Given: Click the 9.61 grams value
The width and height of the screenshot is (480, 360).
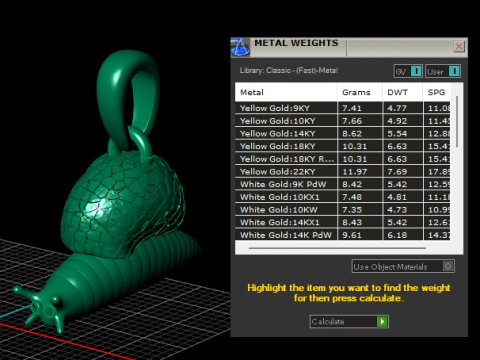Looking at the screenshot, I should (x=352, y=235).
